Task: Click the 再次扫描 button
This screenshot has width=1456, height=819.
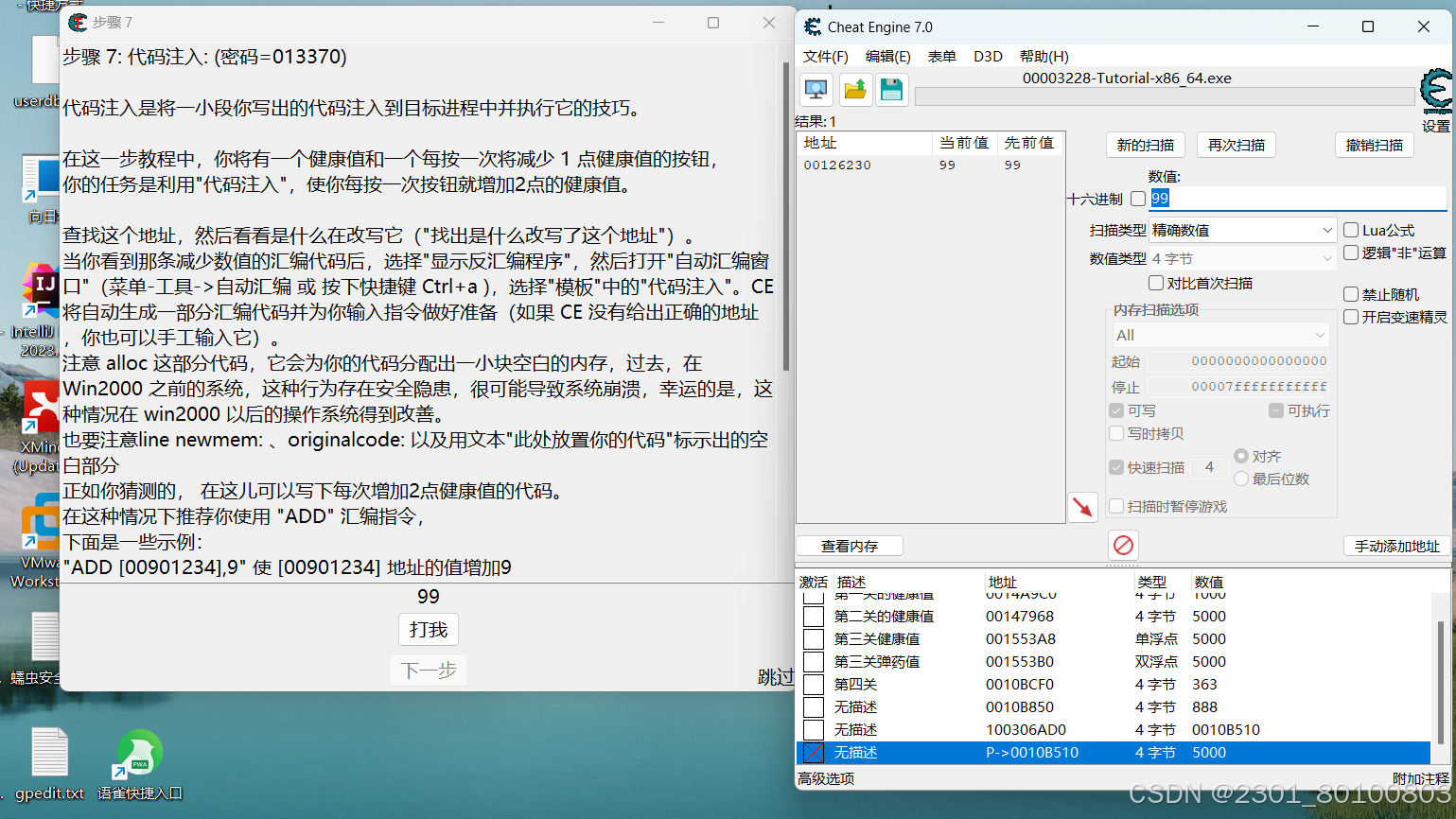Action: [x=1237, y=145]
